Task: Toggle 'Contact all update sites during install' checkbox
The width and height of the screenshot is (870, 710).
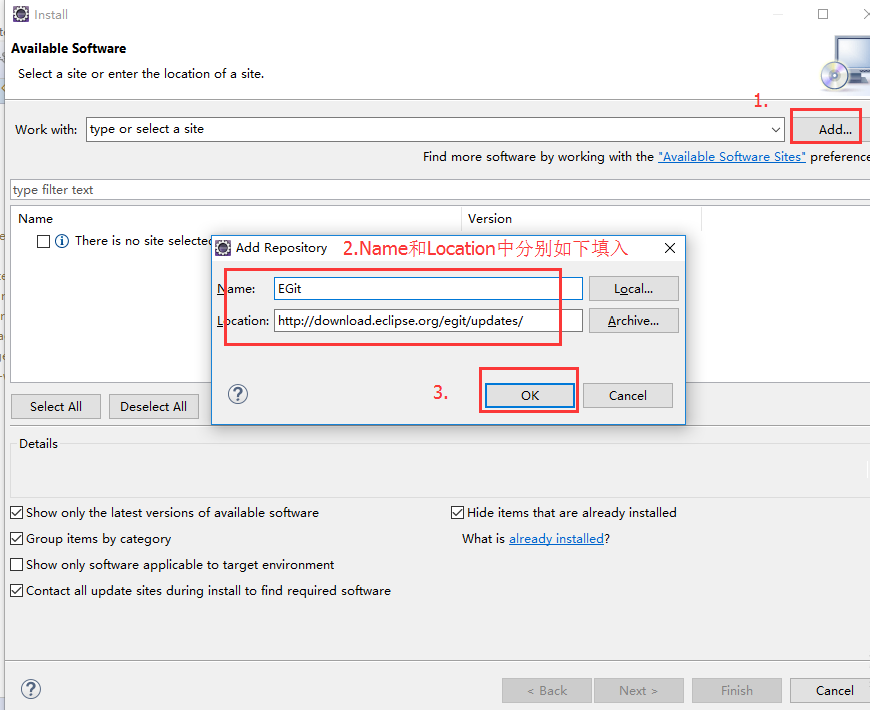Action: tap(17, 591)
